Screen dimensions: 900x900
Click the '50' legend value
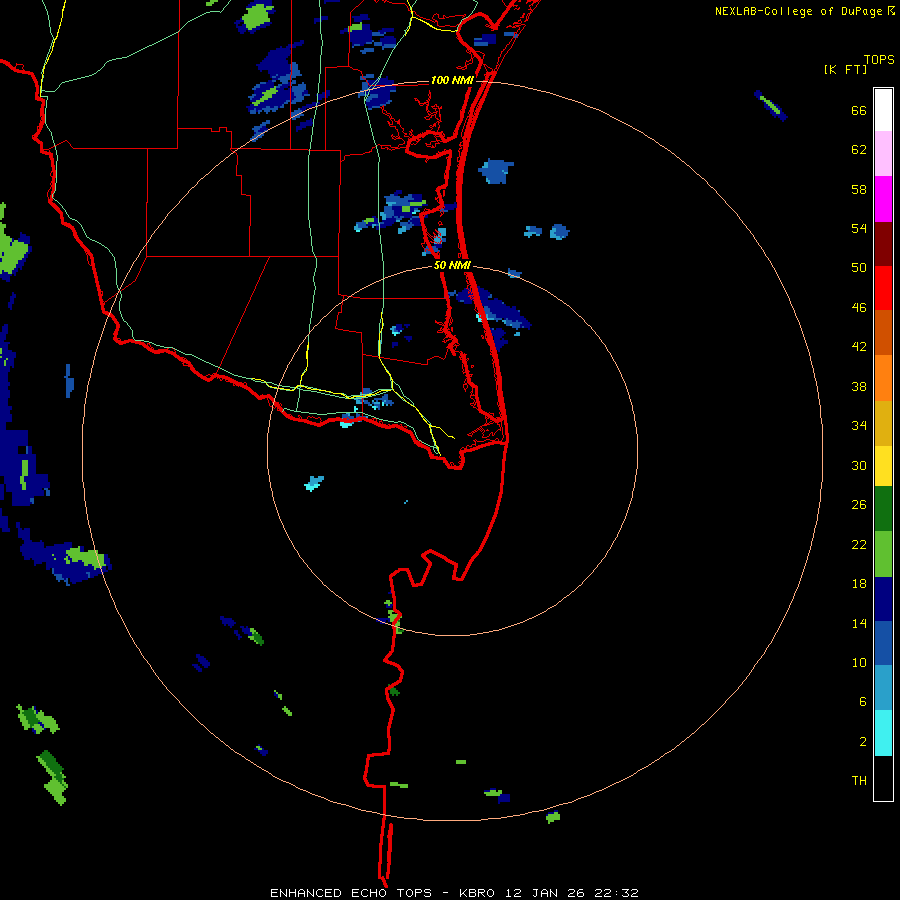click(859, 267)
